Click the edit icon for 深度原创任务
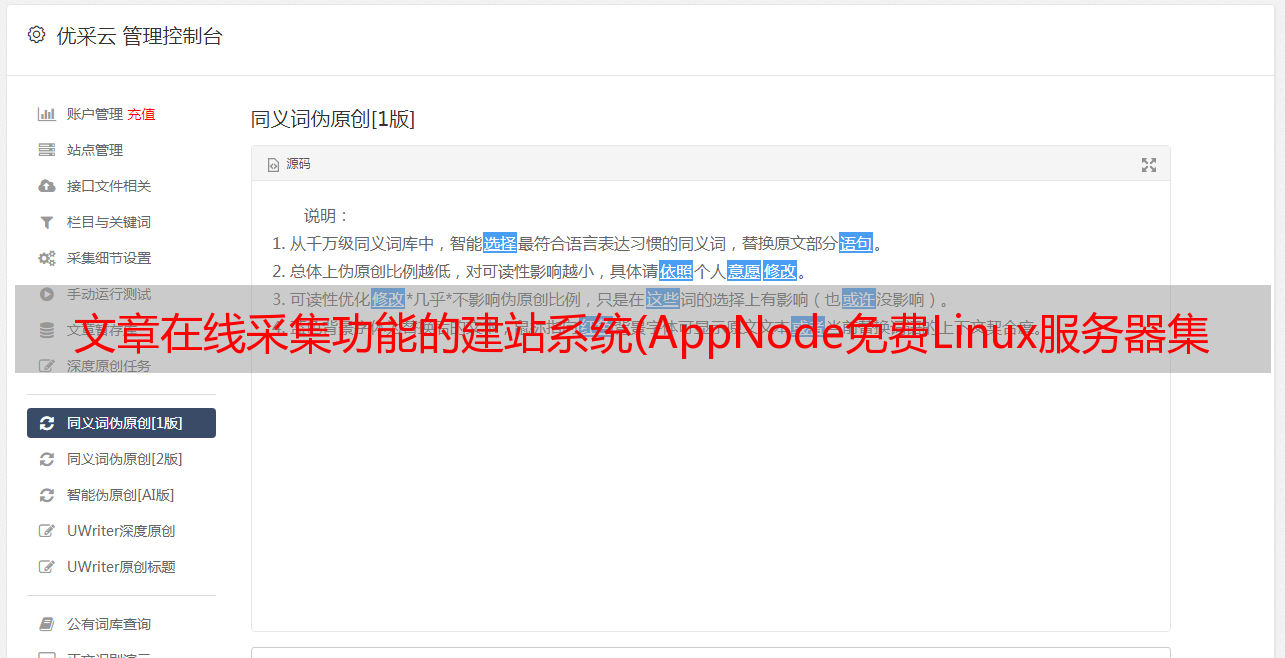The height and width of the screenshot is (658, 1285). point(46,366)
